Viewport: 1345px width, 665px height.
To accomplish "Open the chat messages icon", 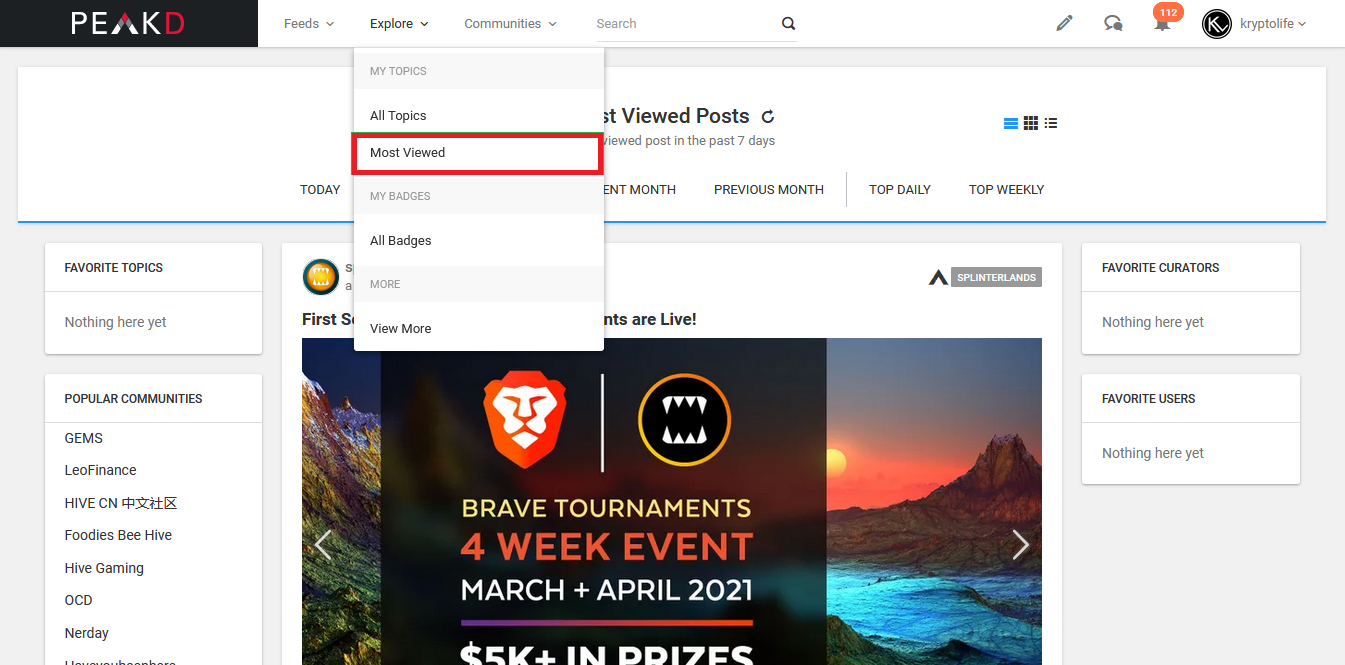I will [1113, 23].
